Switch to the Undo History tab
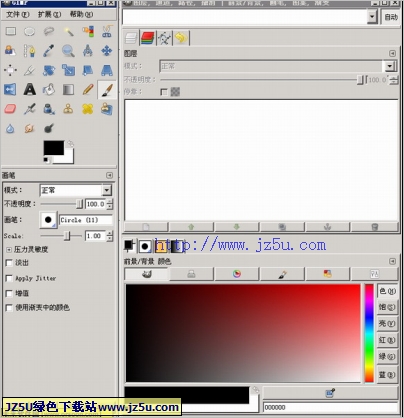The width and height of the screenshot is (404, 418). coord(181,38)
